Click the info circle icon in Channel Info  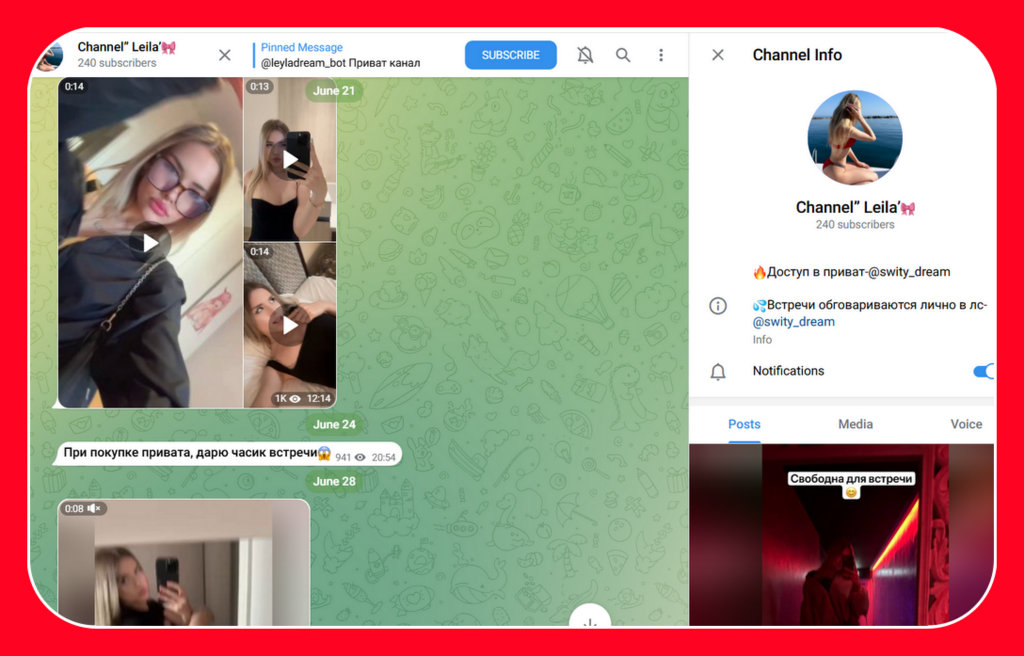click(718, 306)
